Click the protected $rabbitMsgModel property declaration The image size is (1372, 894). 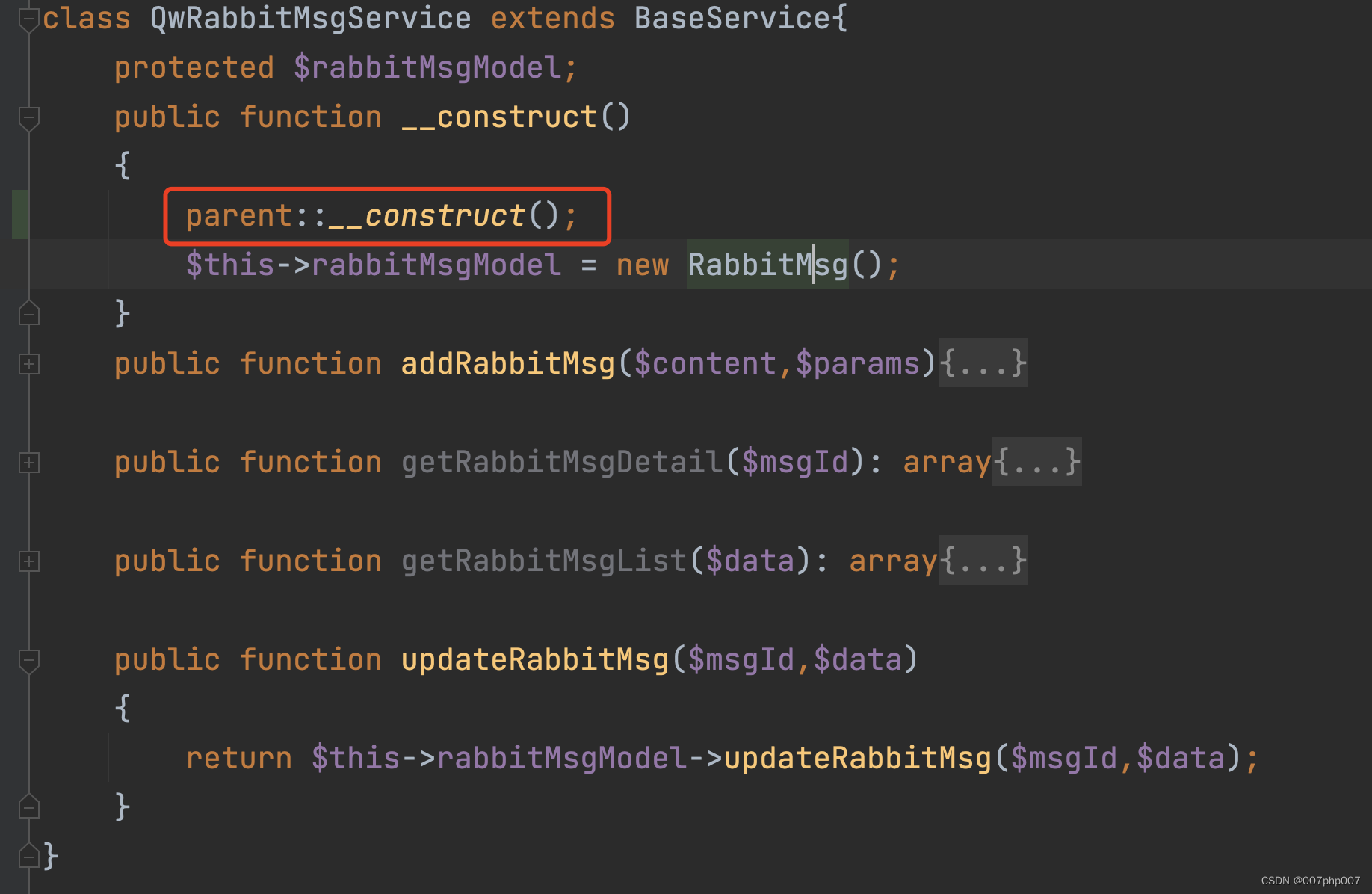[x=346, y=68]
